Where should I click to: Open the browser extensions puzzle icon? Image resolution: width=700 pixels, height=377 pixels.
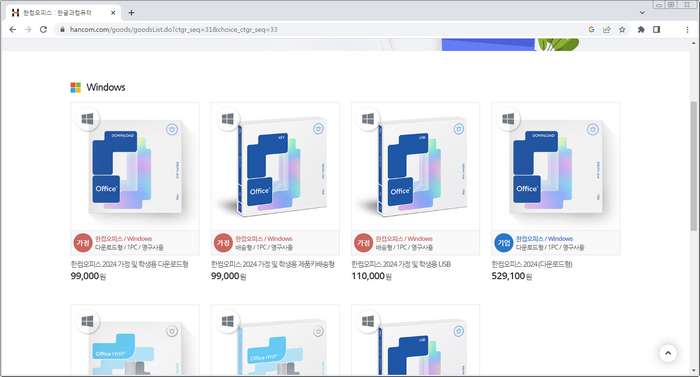click(x=641, y=29)
